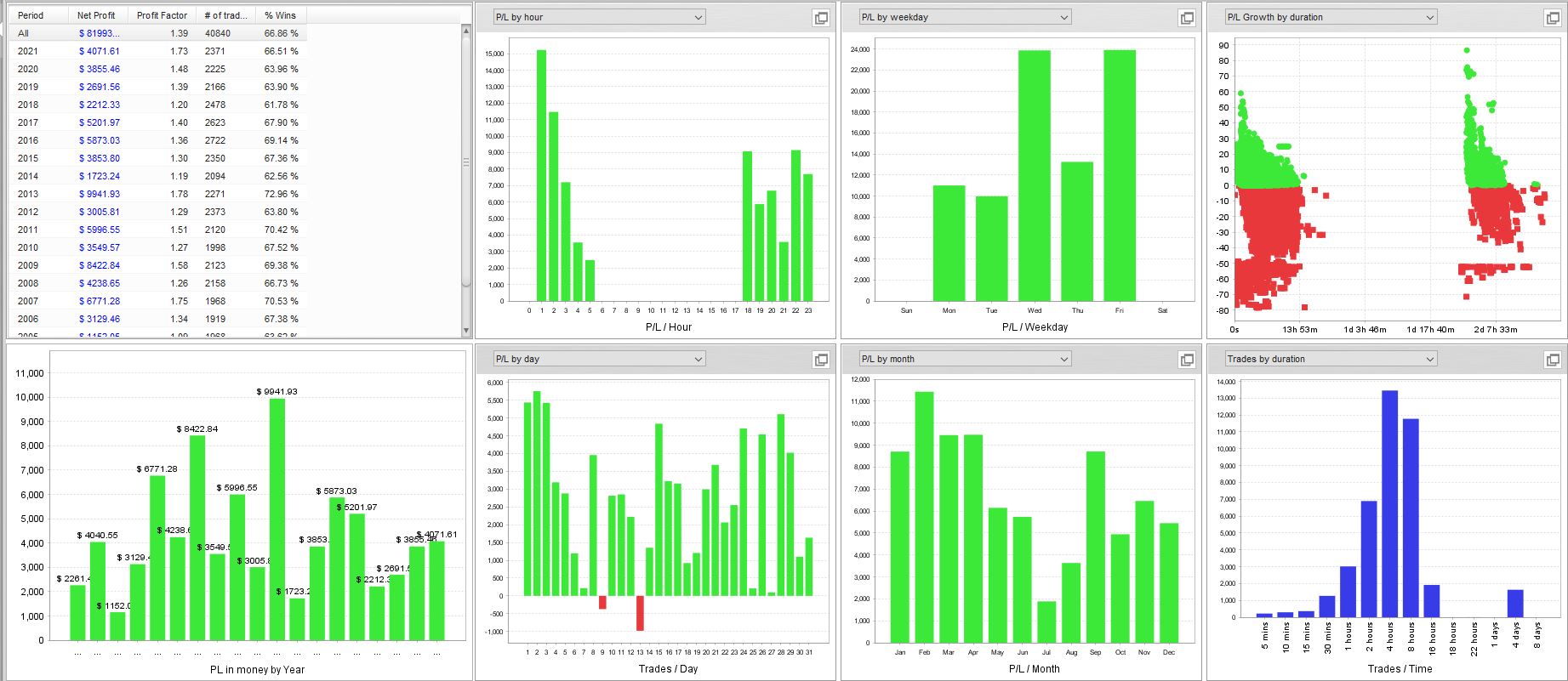Screen dimensions: 1568x681
Task: Click the table scrollbar down arrow
Action: coord(465,331)
